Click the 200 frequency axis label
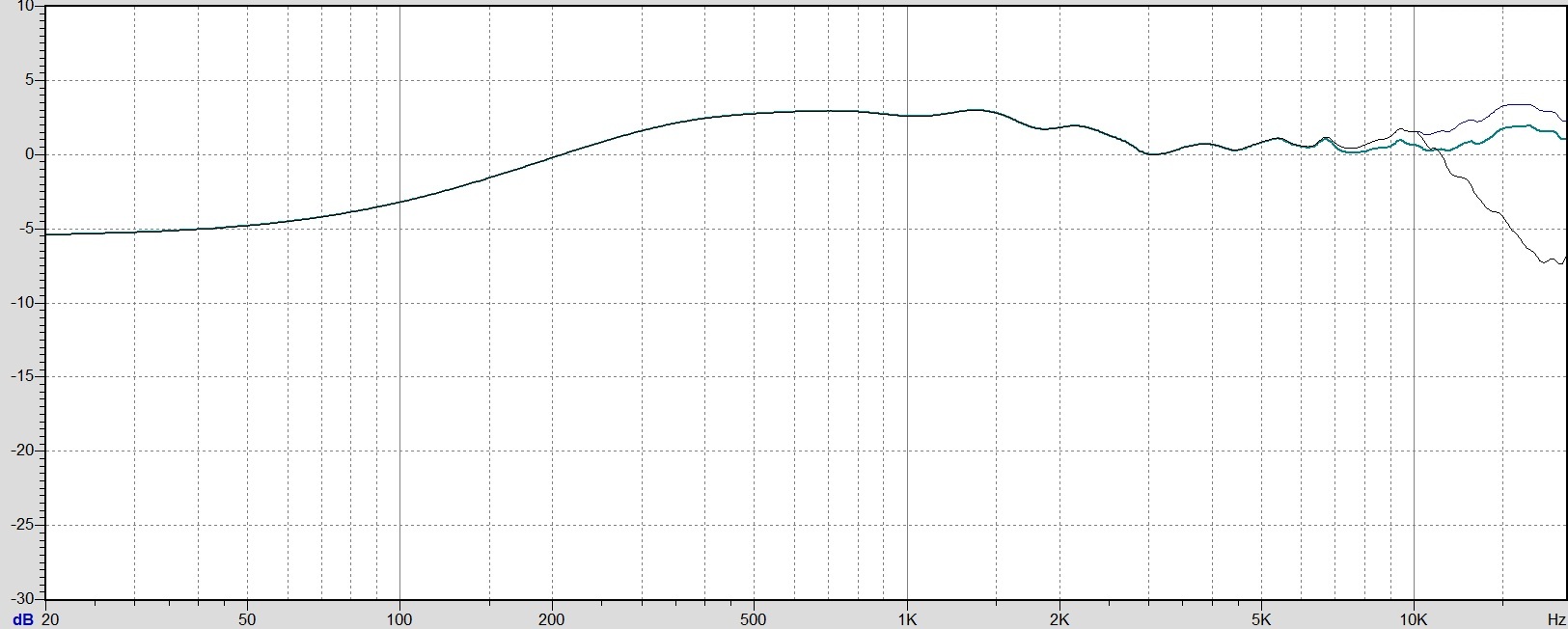This screenshot has height=629, width=1568. 552,619
